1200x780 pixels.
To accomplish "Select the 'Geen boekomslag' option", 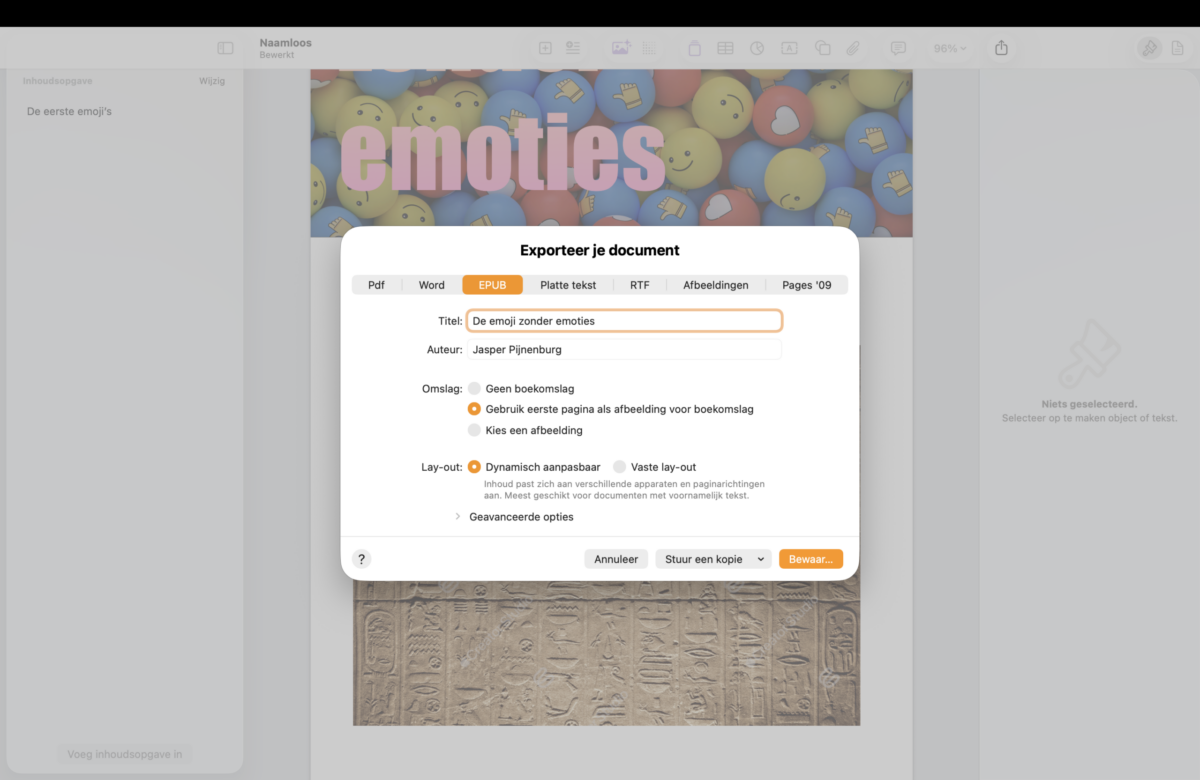I will [x=475, y=388].
